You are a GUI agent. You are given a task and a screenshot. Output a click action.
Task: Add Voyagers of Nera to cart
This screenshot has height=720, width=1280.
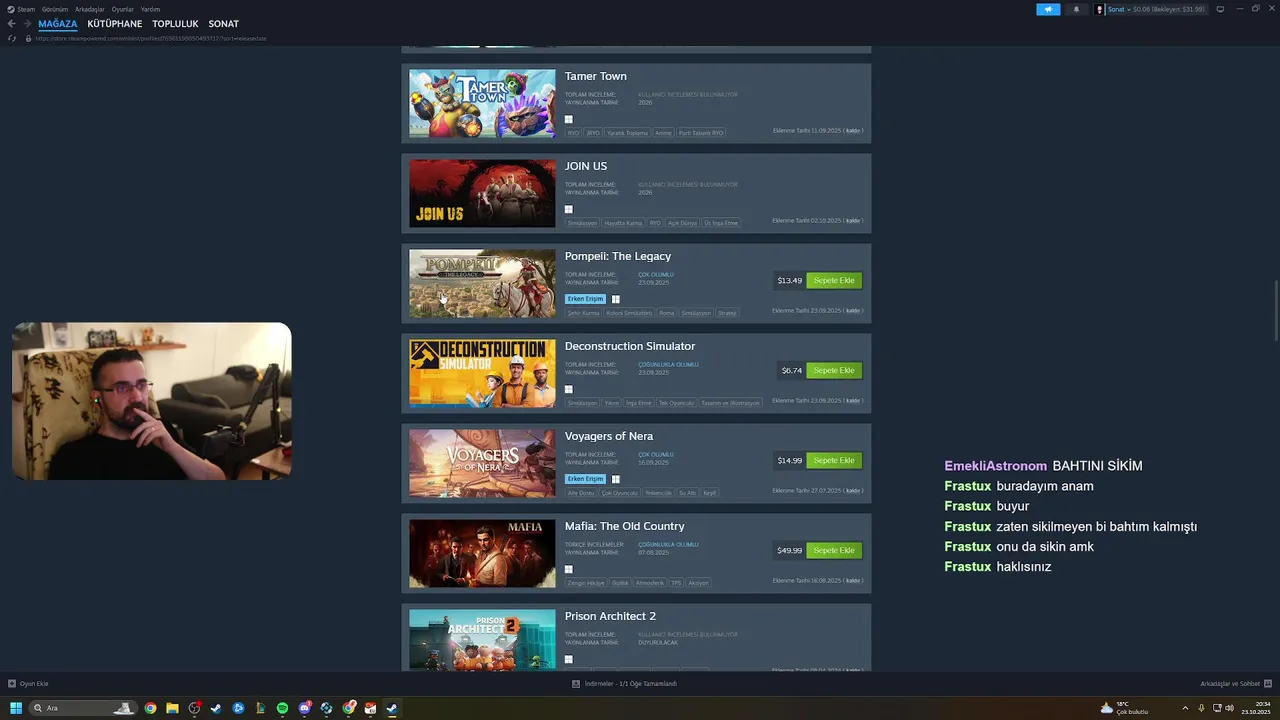[x=834, y=461]
